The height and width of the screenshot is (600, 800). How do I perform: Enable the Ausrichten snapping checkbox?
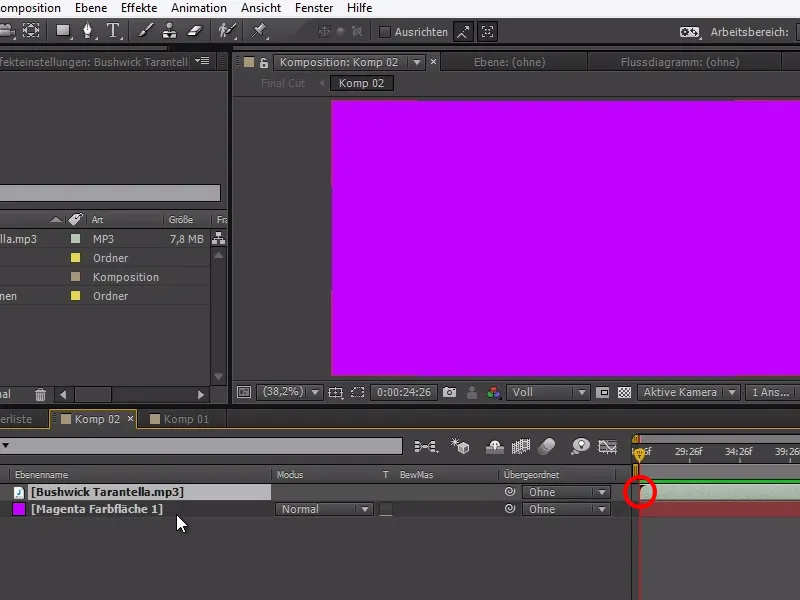click(x=386, y=31)
